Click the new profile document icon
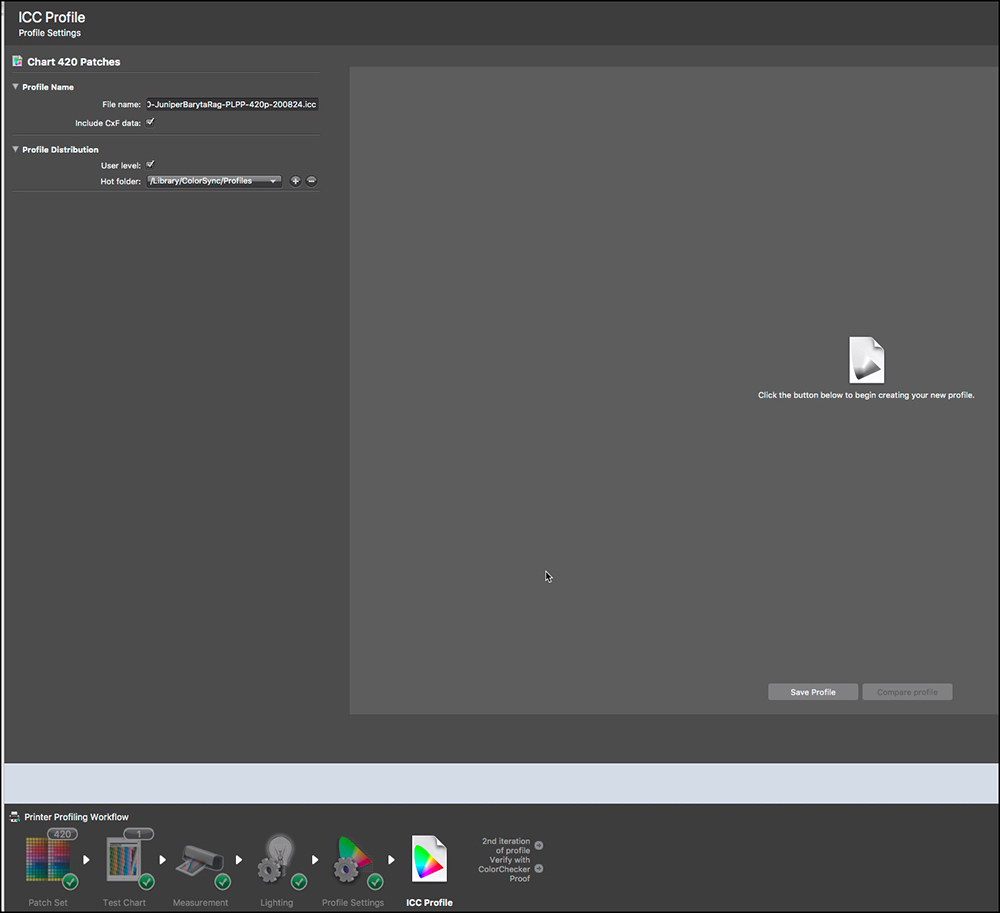This screenshot has width=1000, height=913. [x=866, y=360]
